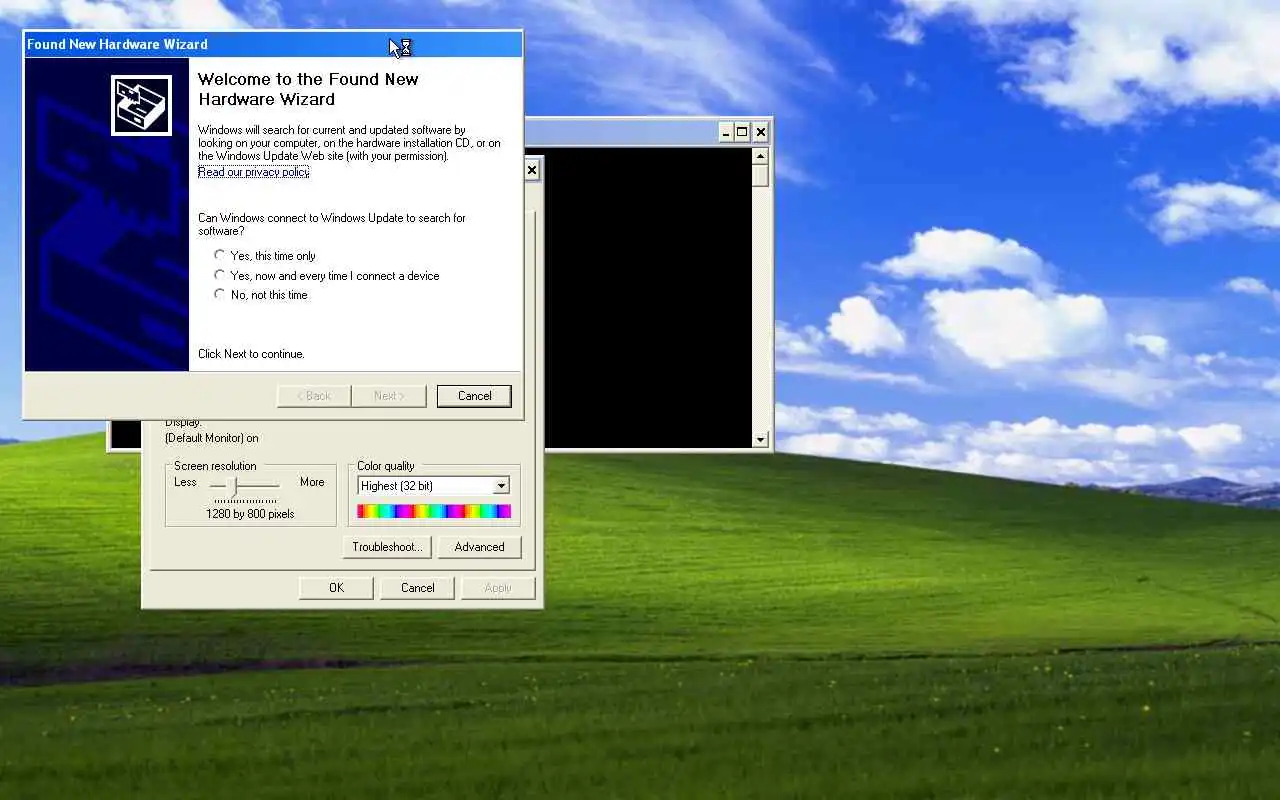Image resolution: width=1280 pixels, height=800 pixels.
Task: Click the Found New Hardware Wizard title bar
Action: (273, 44)
